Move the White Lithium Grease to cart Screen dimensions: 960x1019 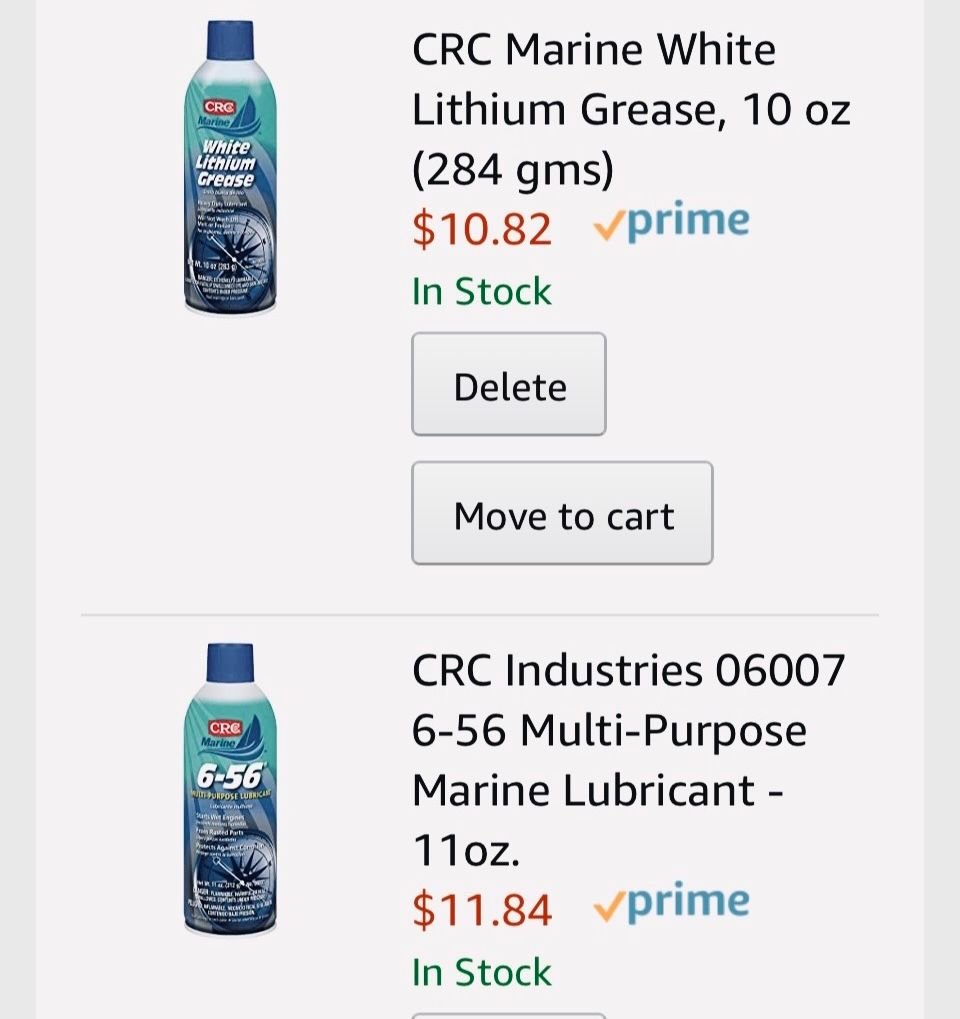[x=562, y=514]
